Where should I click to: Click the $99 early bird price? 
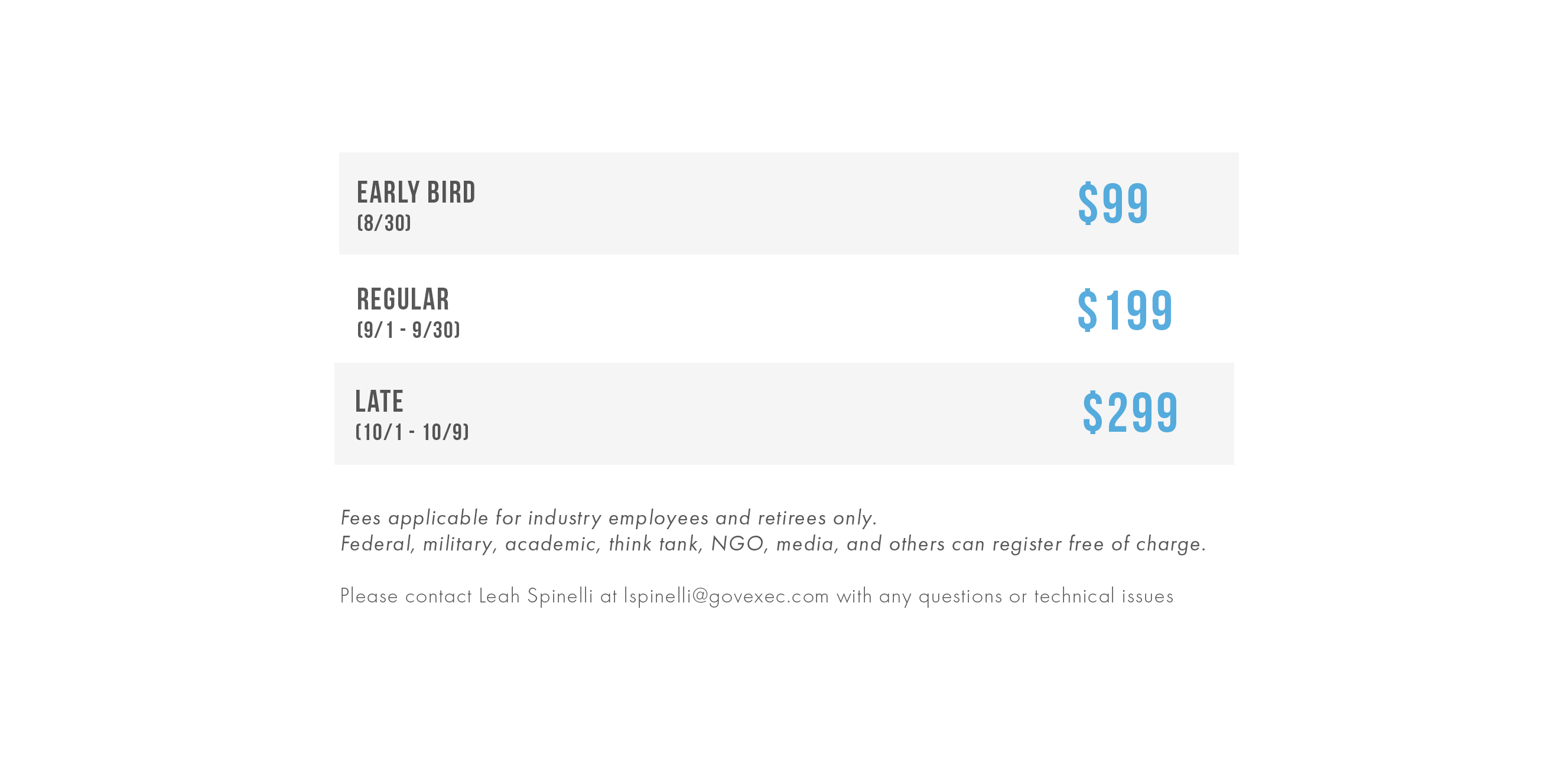[x=1112, y=204]
